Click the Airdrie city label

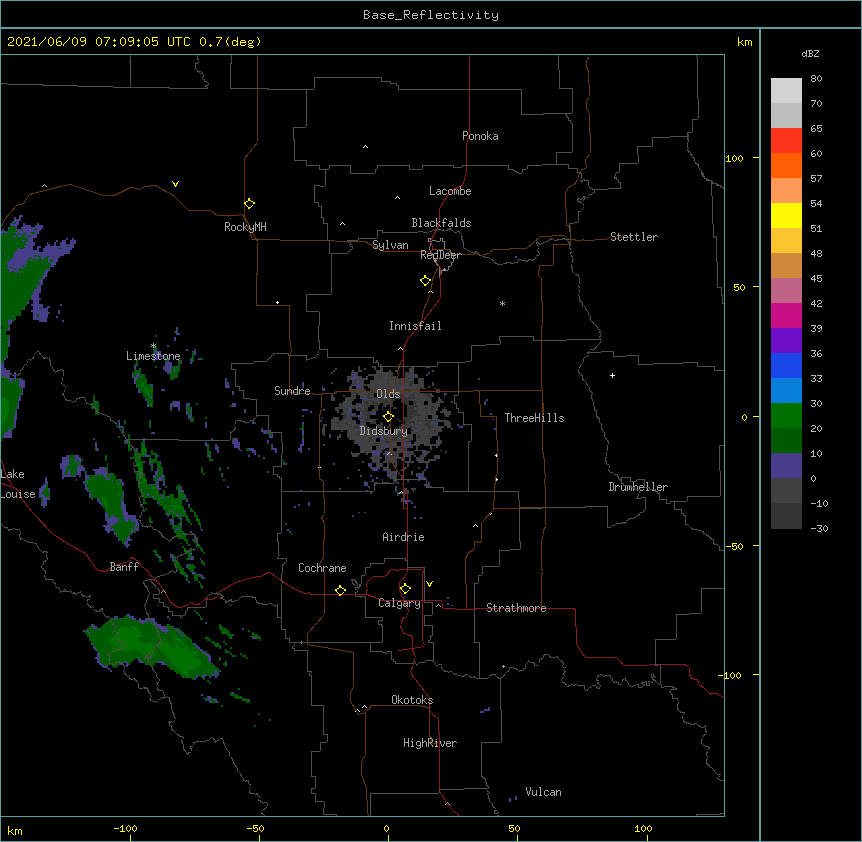[x=404, y=537]
